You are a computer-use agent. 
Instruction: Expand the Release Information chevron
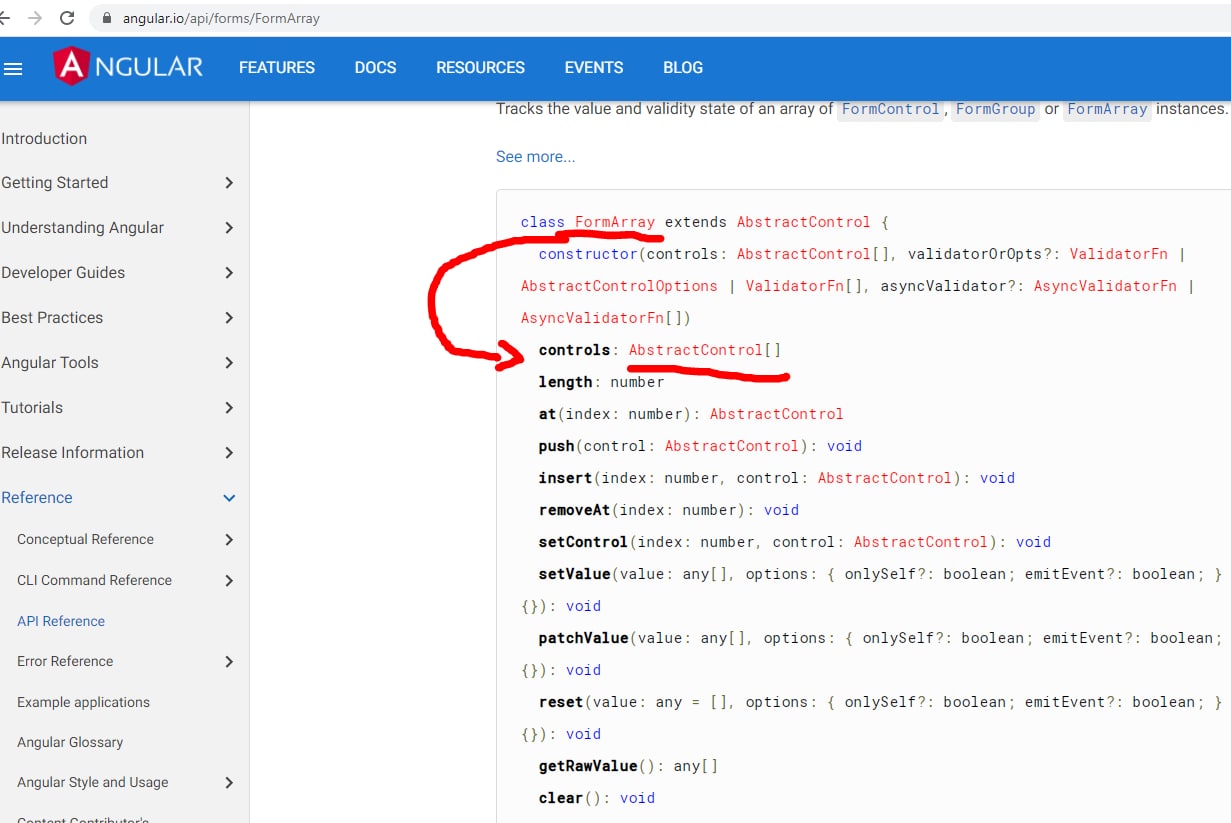click(x=229, y=453)
